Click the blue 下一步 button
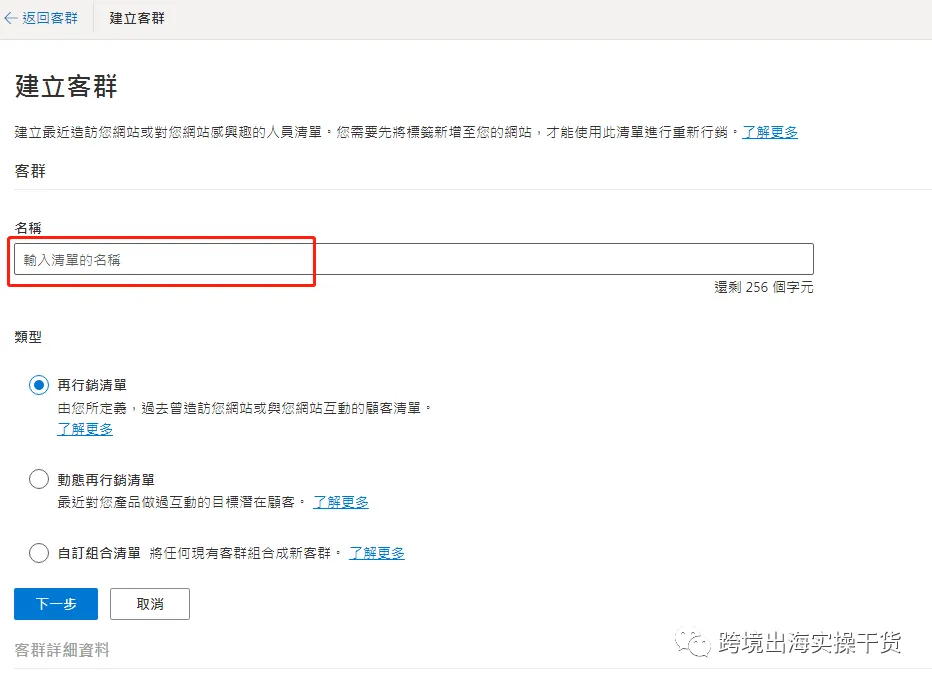Screen dimensions: 932x684 56,604
